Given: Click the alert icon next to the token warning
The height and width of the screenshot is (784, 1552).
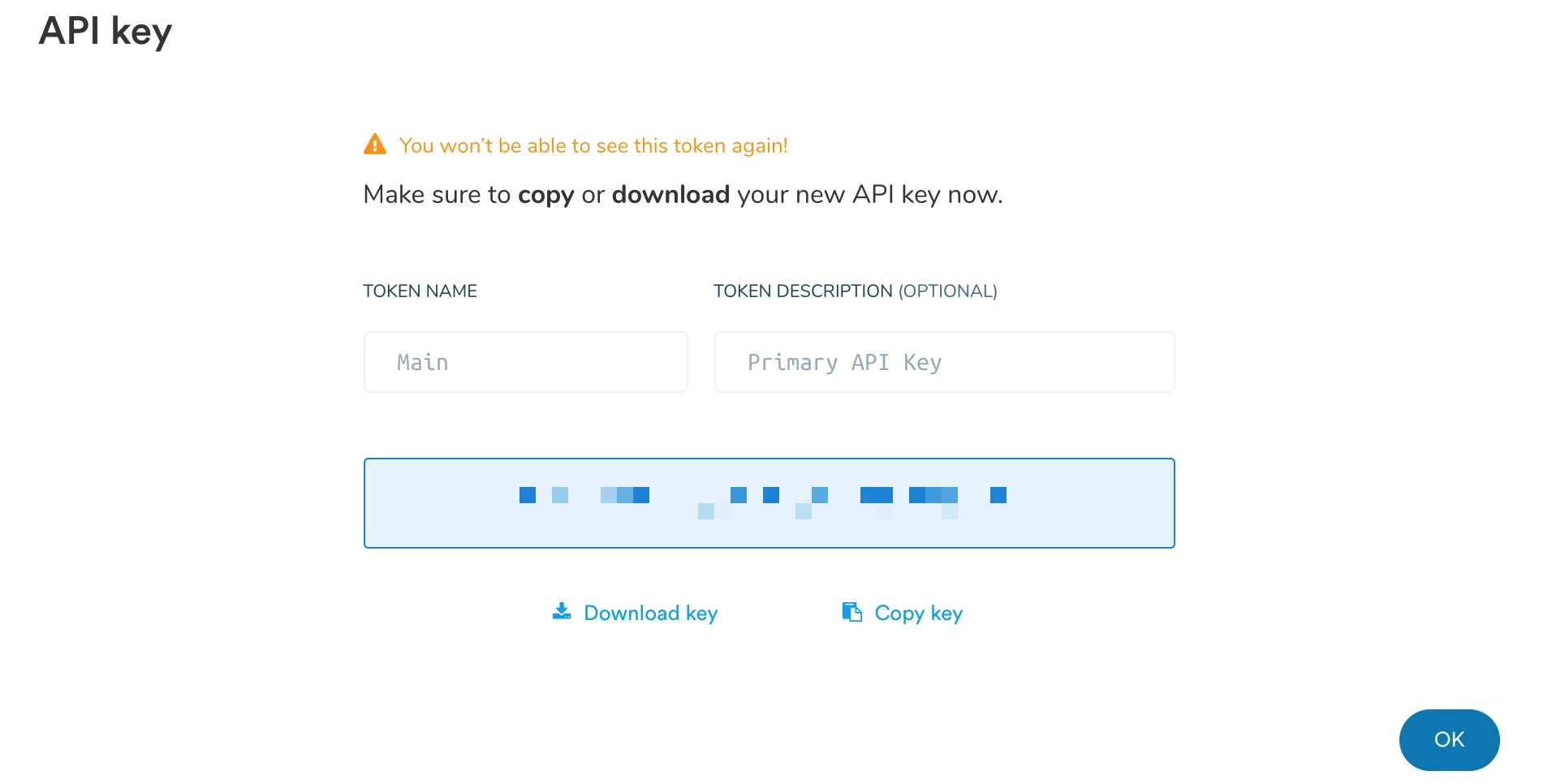Looking at the screenshot, I should (x=375, y=144).
